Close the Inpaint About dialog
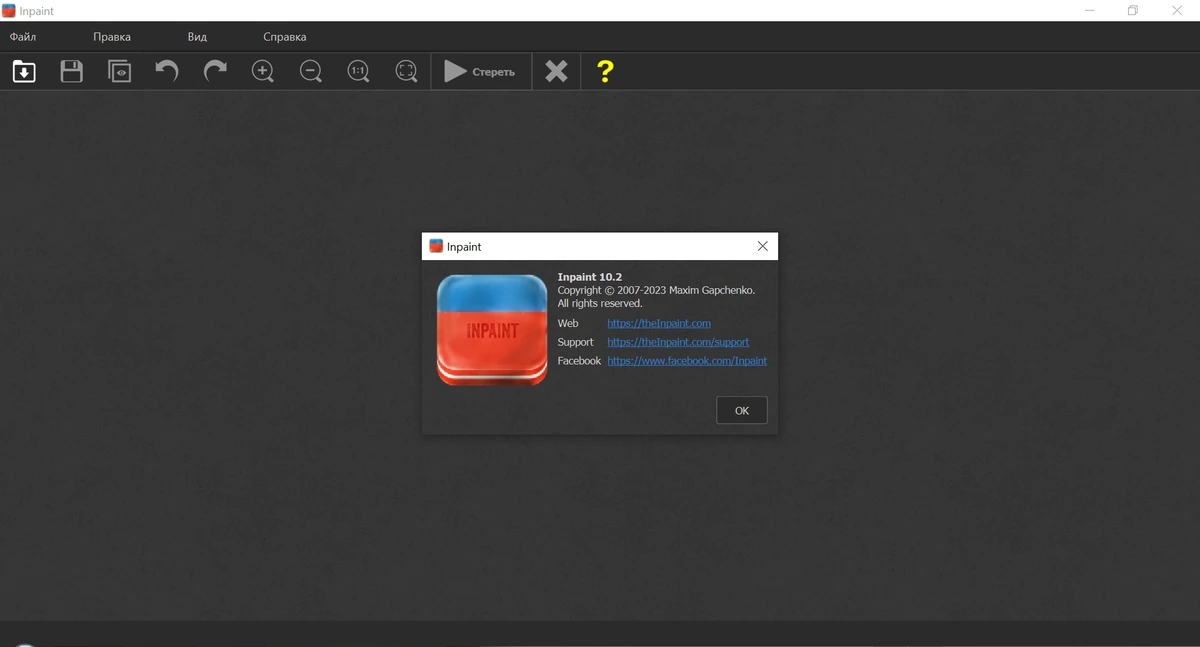 (x=763, y=246)
